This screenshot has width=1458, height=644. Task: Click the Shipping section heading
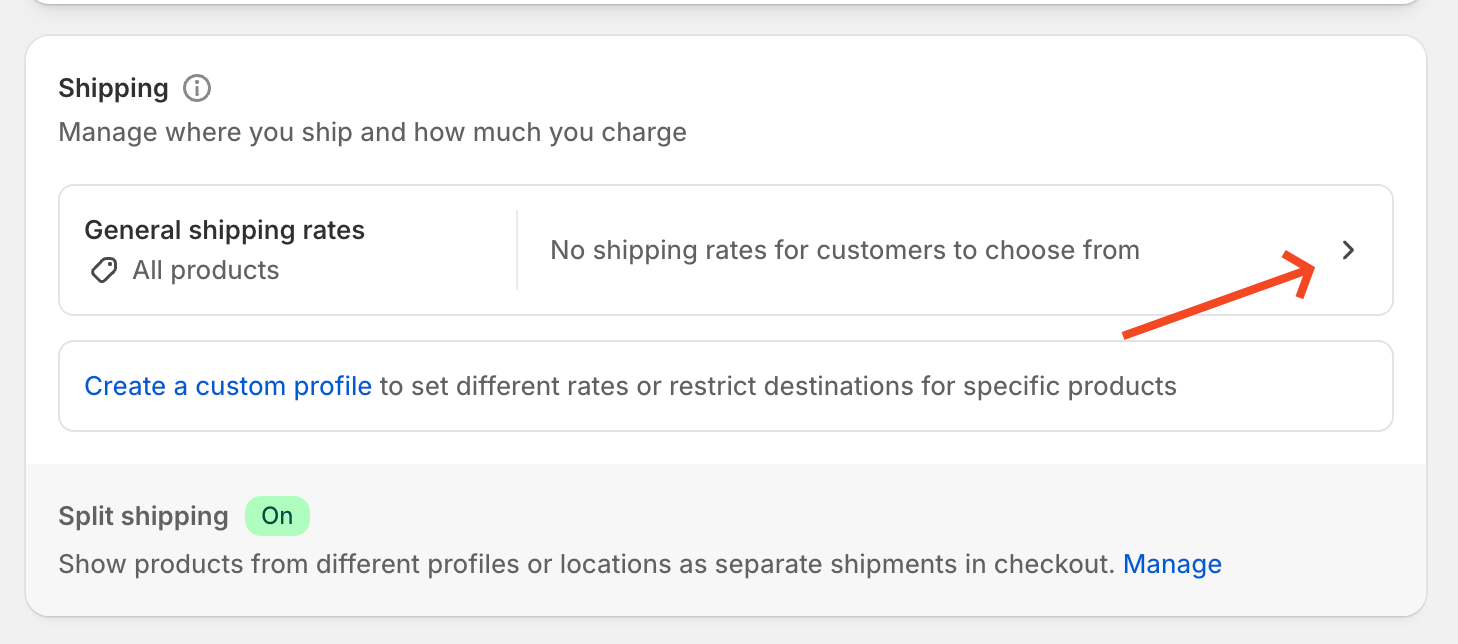coord(113,88)
